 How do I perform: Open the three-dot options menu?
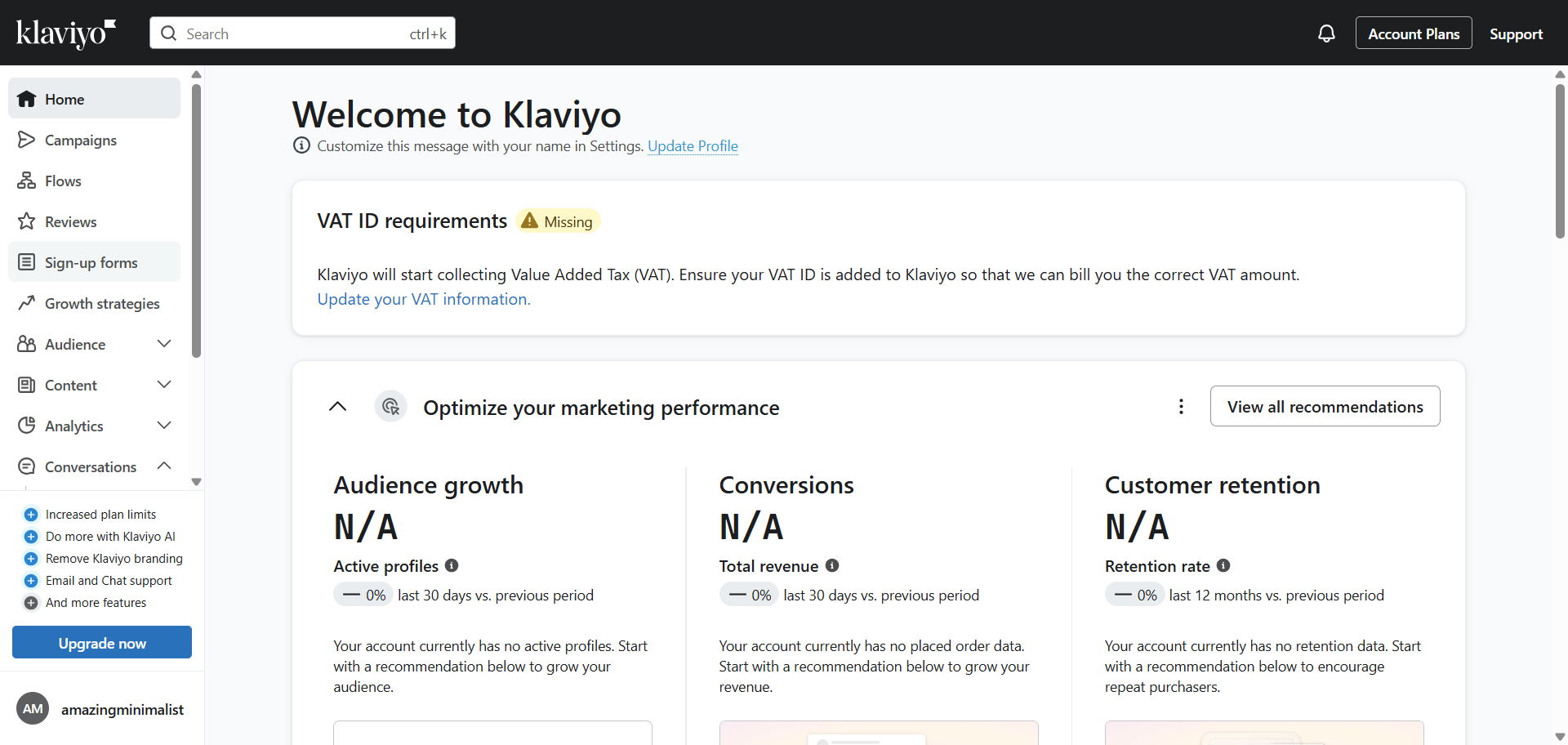(x=1181, y=407)
